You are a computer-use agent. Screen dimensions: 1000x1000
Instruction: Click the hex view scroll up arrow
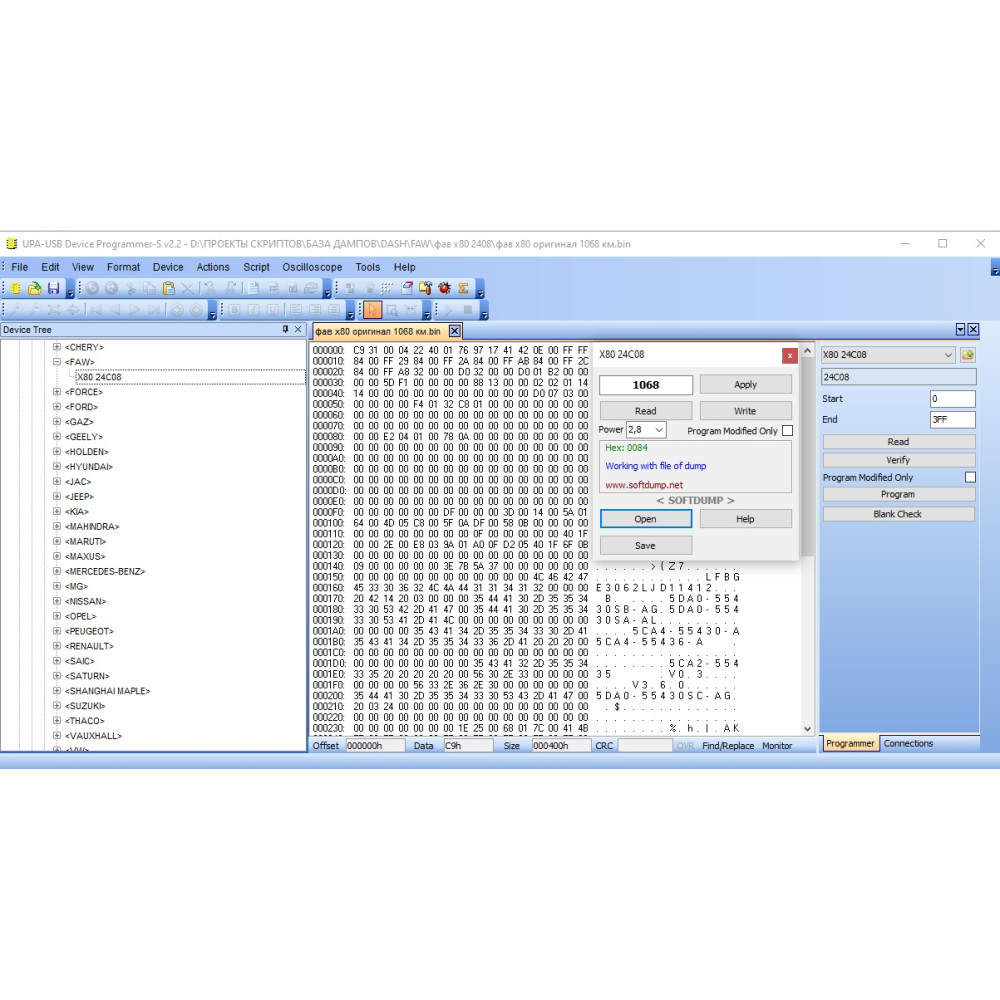pos(807,351)
